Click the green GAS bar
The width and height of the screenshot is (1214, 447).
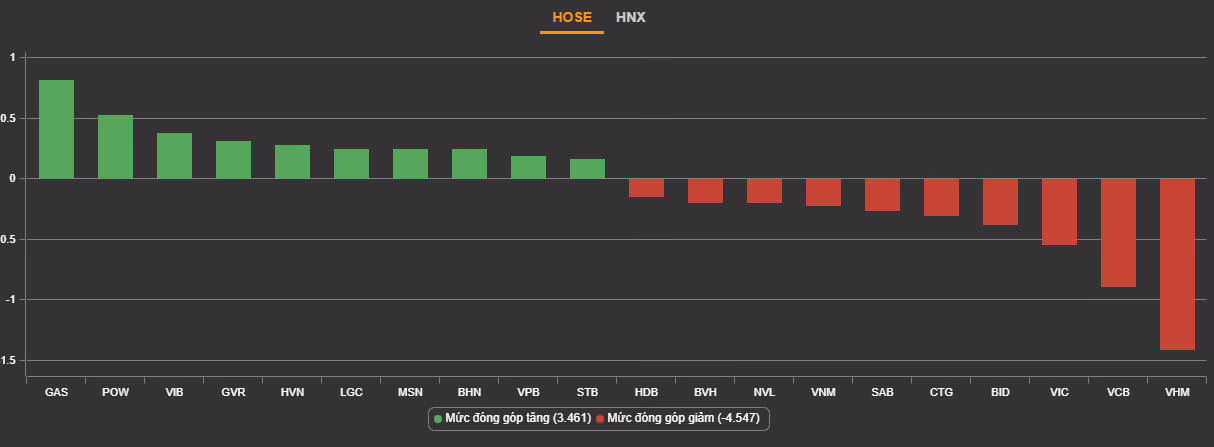tap(56, 129)
